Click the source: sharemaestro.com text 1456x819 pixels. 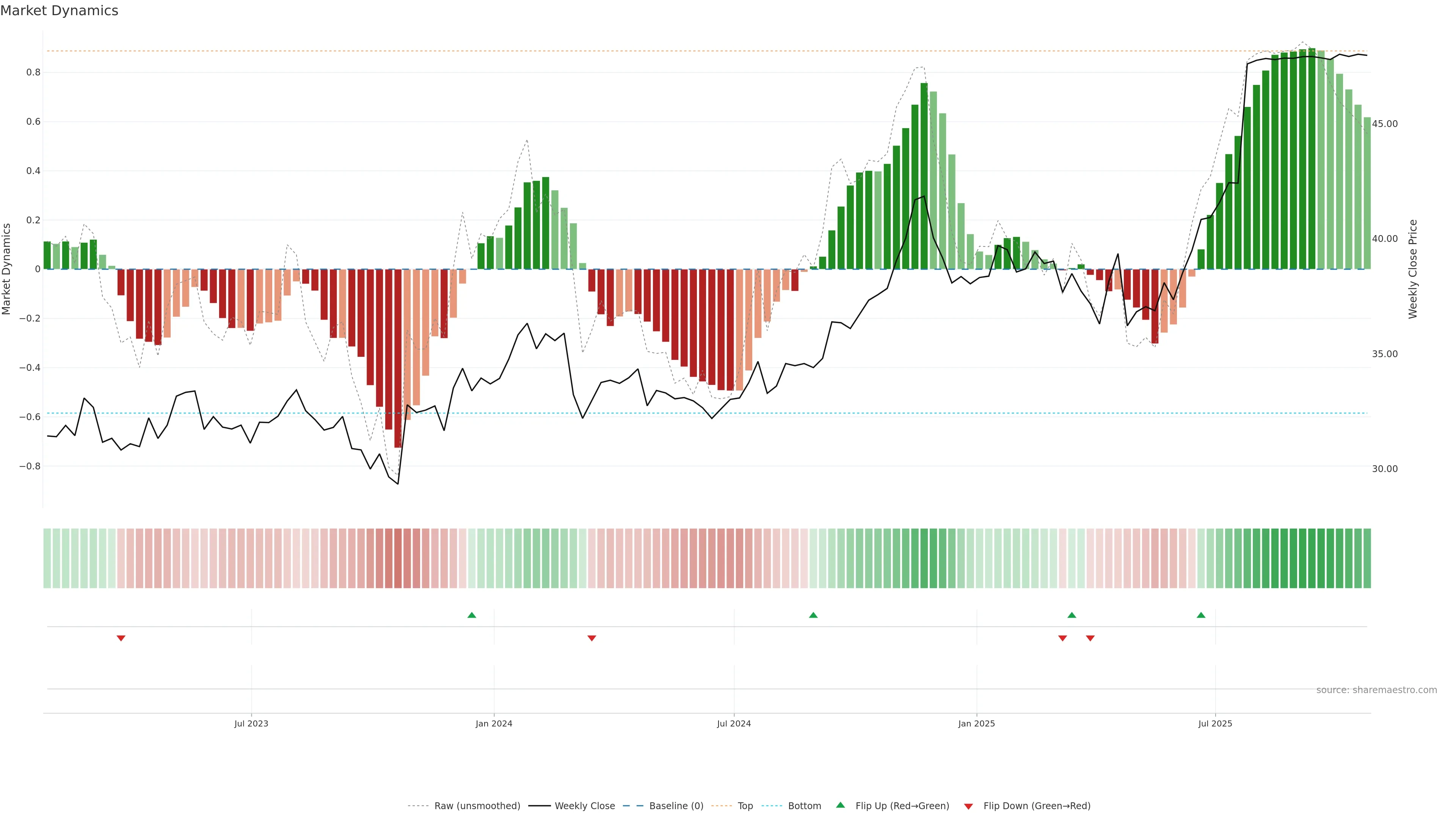pyautogui.click(x=1376, y=690)
